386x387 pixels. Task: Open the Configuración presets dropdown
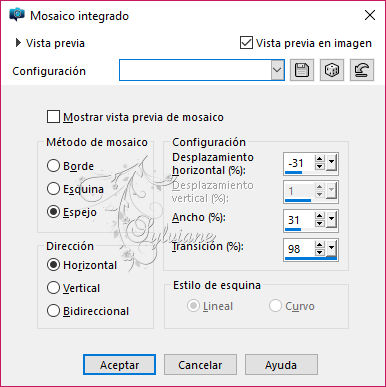277,70
